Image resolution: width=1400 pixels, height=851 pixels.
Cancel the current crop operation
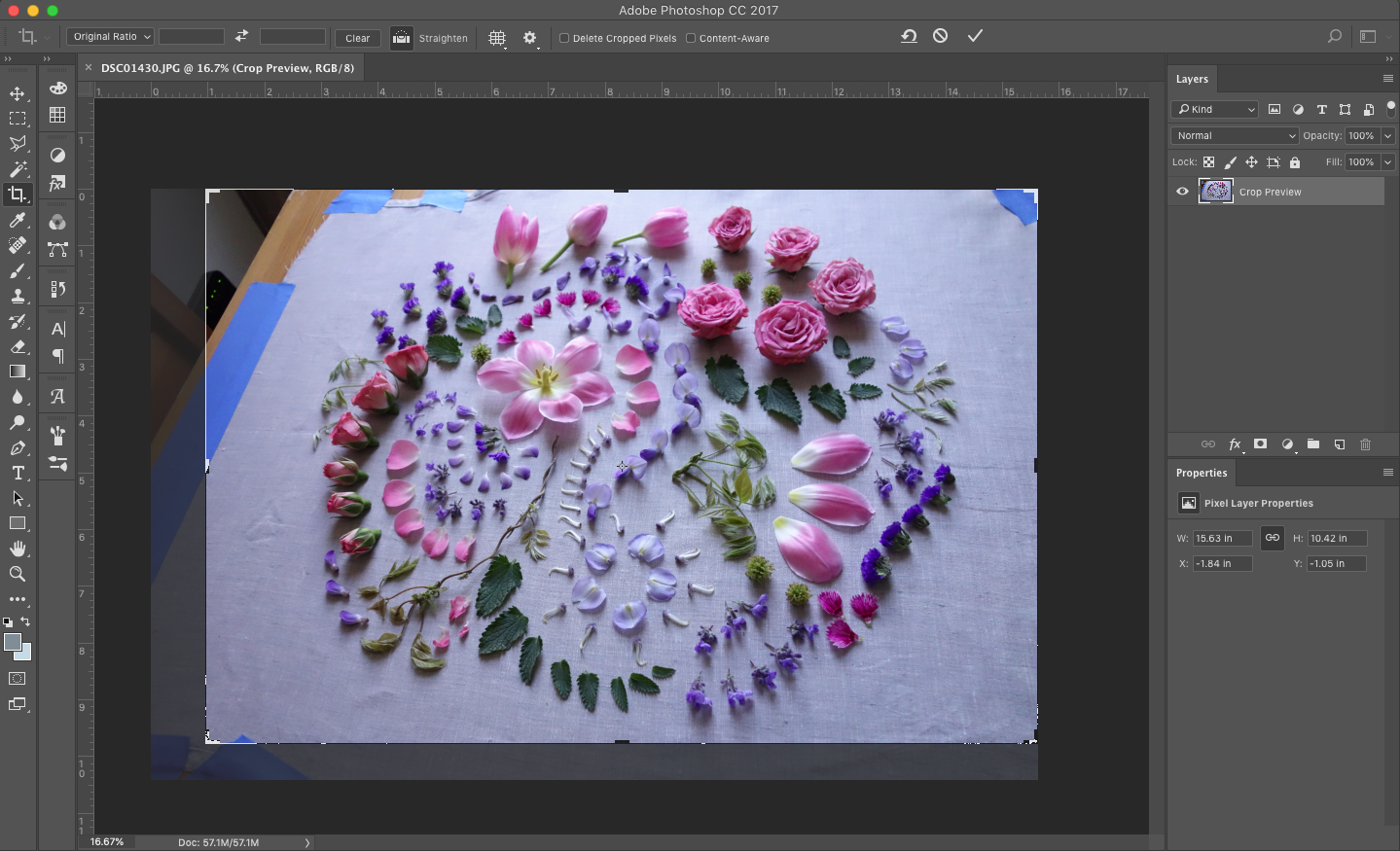point(941,36)
